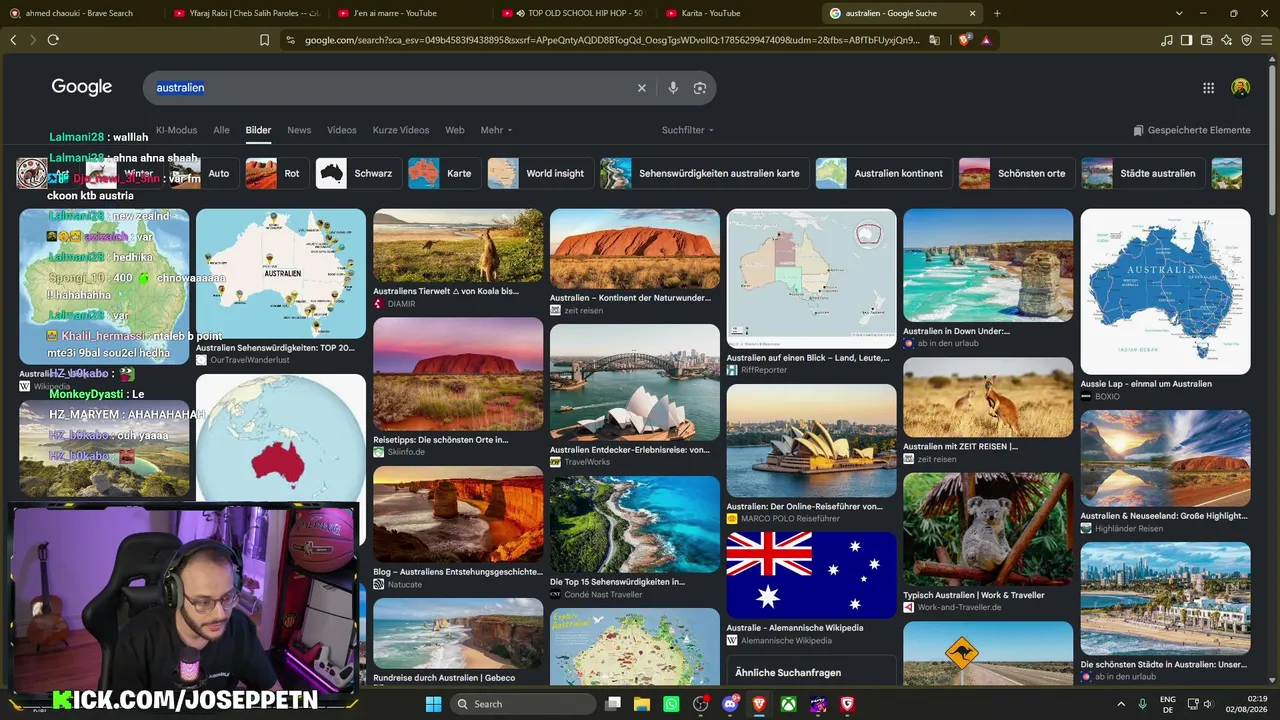Open the Windows Start menu
1280x720 pixels.
(x=433, y=704)
